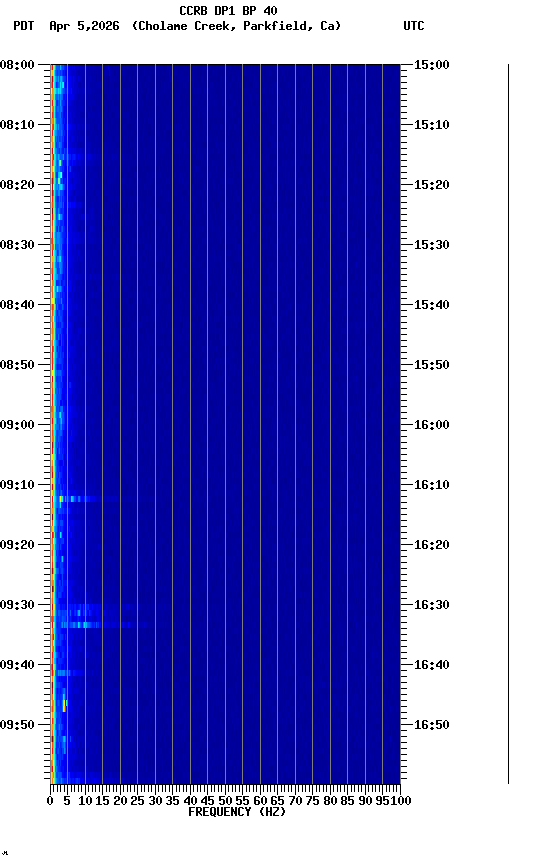Viewport: 552px width, 864px height.
Task: Click the 15:10 UTC time label
Action: pyautogui.click(x=432, y=125)
